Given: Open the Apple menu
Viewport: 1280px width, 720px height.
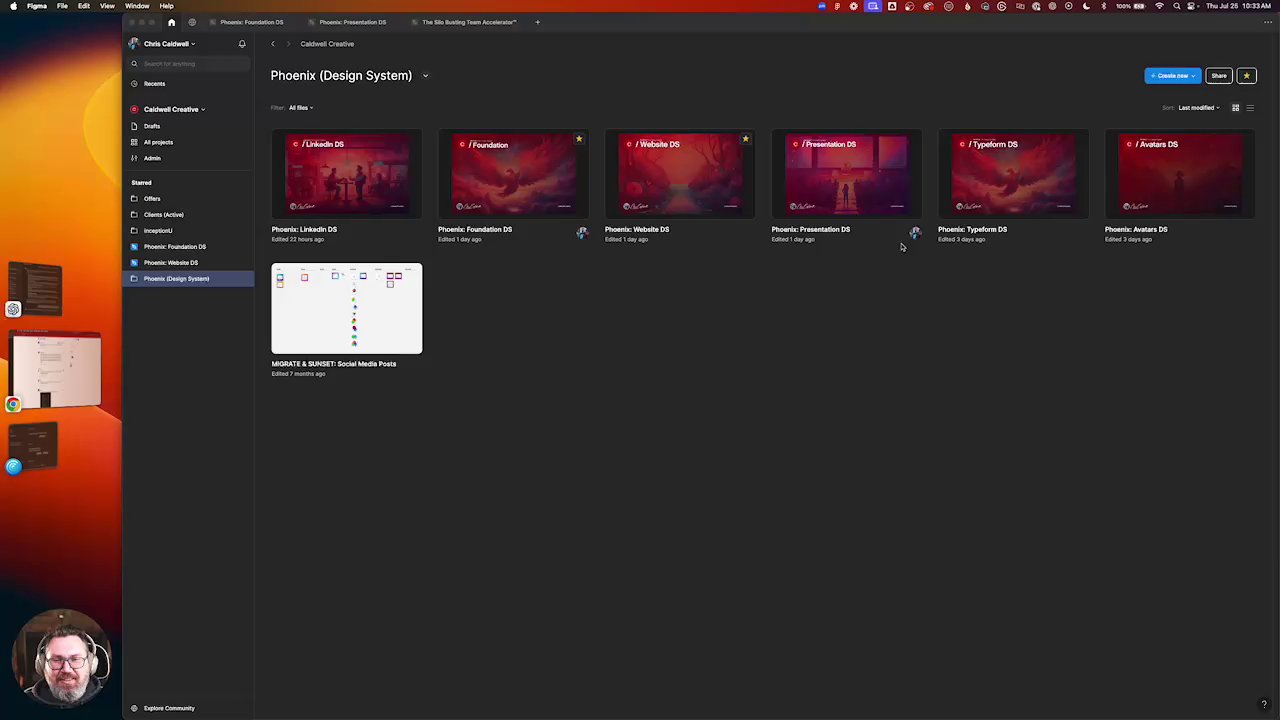Looking at the screenshot, I should tap(13, 6).
